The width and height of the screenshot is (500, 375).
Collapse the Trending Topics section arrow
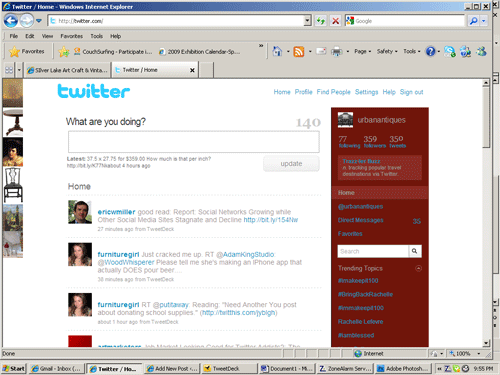[418, 268]
